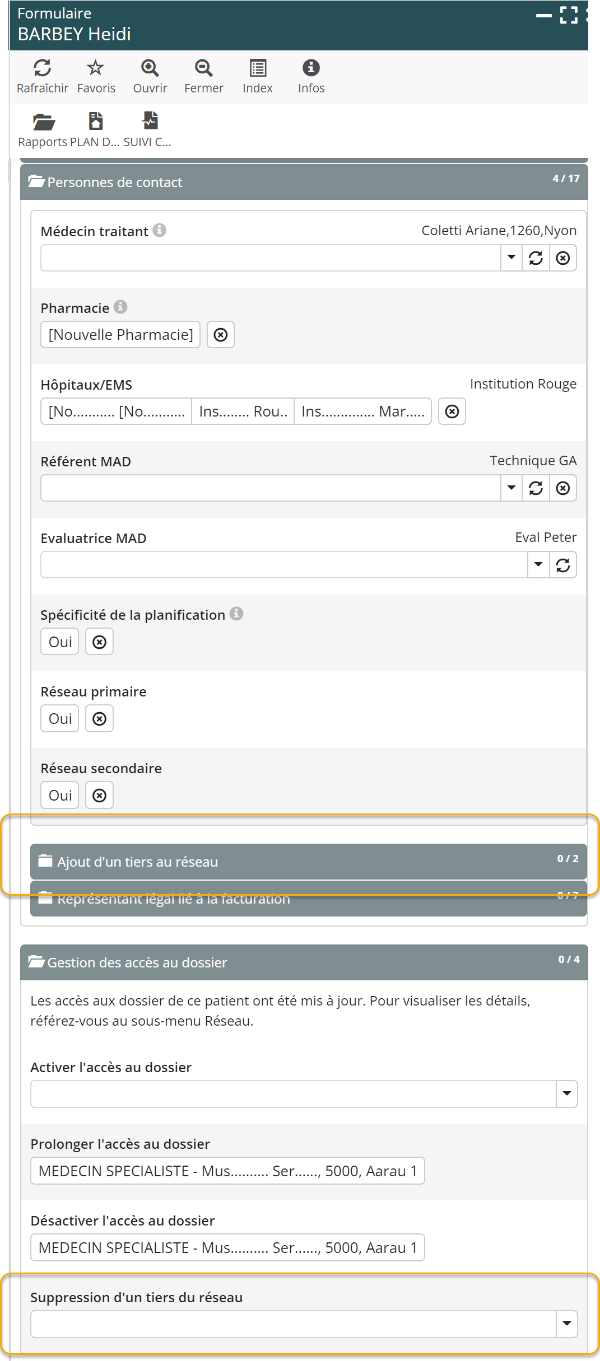Viewport: 600px width, 1361px height.
Task: Click the Rafraîchir refresh icon
Action: pyautogui.click(x=42, y=68)
